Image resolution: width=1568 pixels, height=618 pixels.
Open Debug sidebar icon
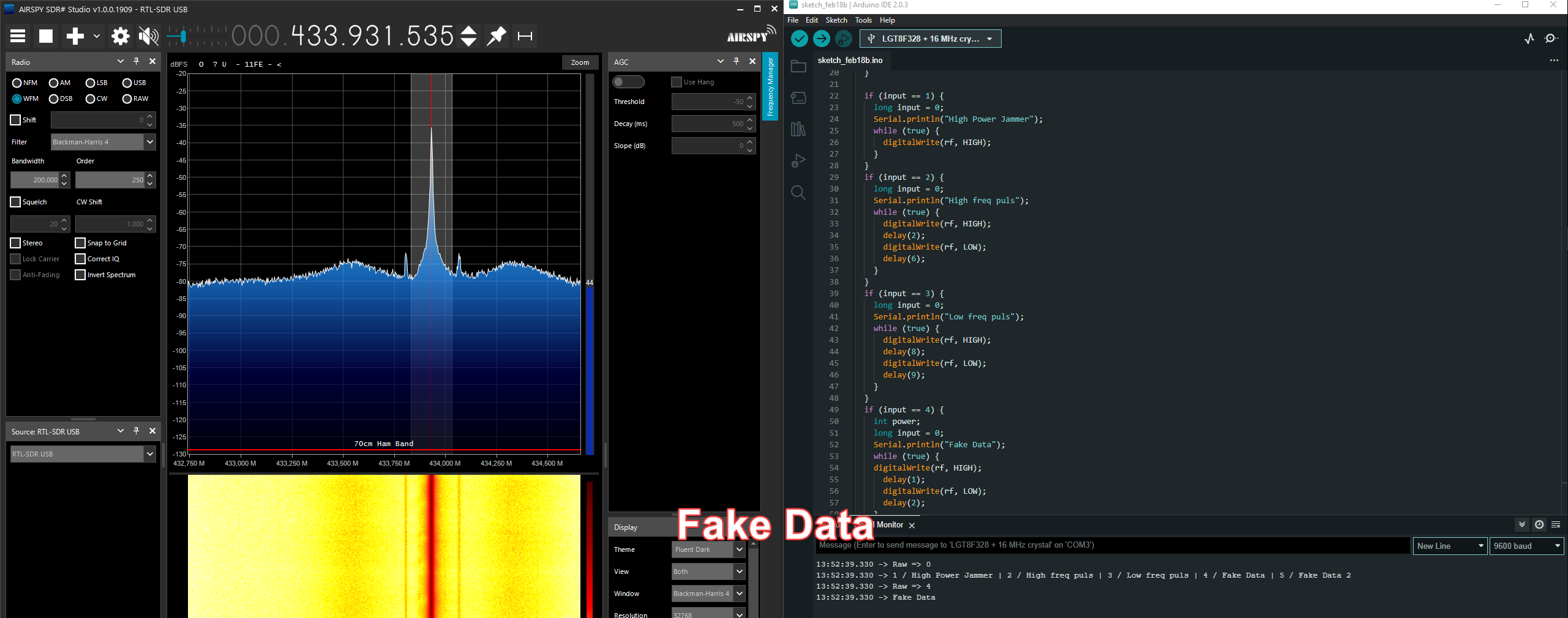798,161
